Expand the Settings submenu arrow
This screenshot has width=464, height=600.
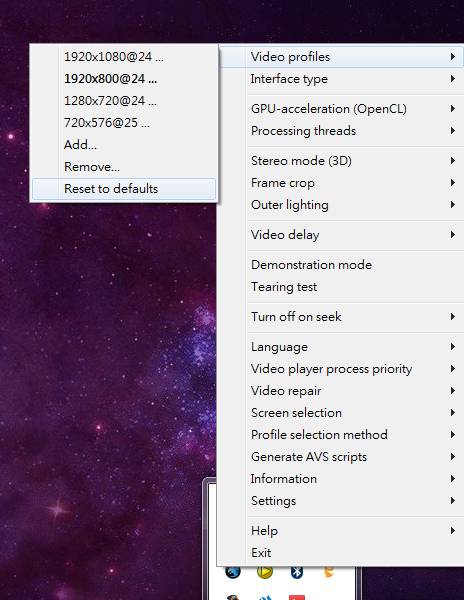pos(453,501)
